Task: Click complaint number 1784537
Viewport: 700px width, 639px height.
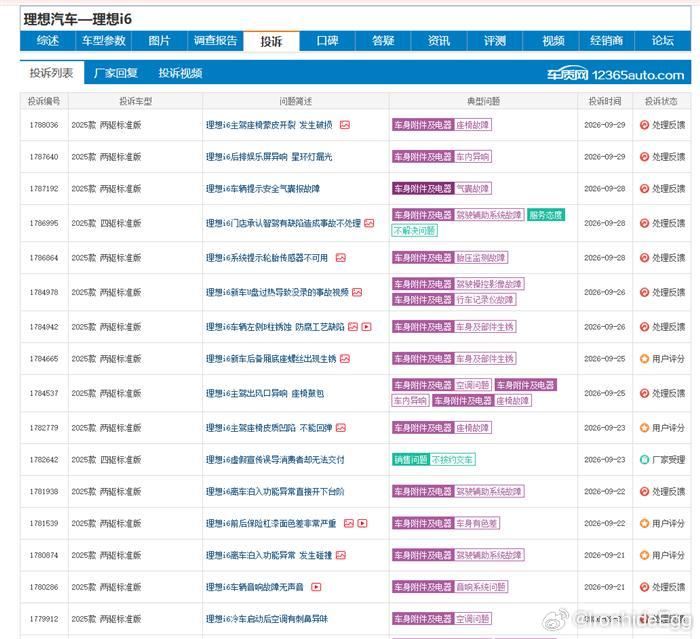Action: click(x=44, y=393)
